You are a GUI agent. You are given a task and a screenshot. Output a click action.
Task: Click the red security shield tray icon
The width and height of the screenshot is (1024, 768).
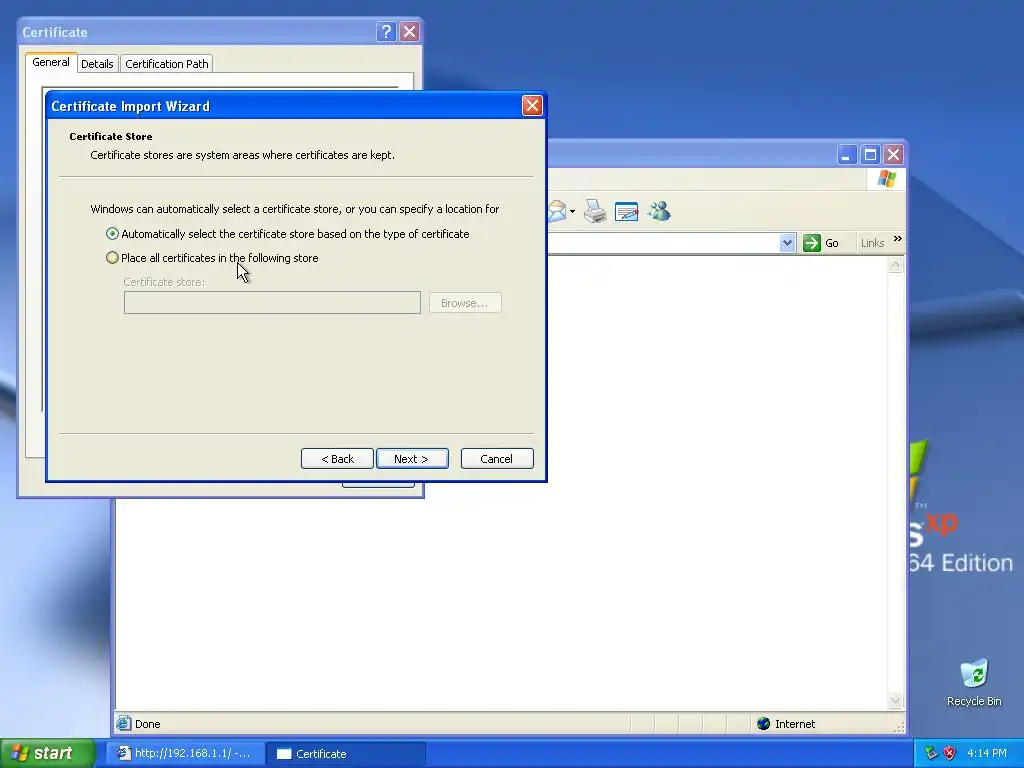point(950,753)
